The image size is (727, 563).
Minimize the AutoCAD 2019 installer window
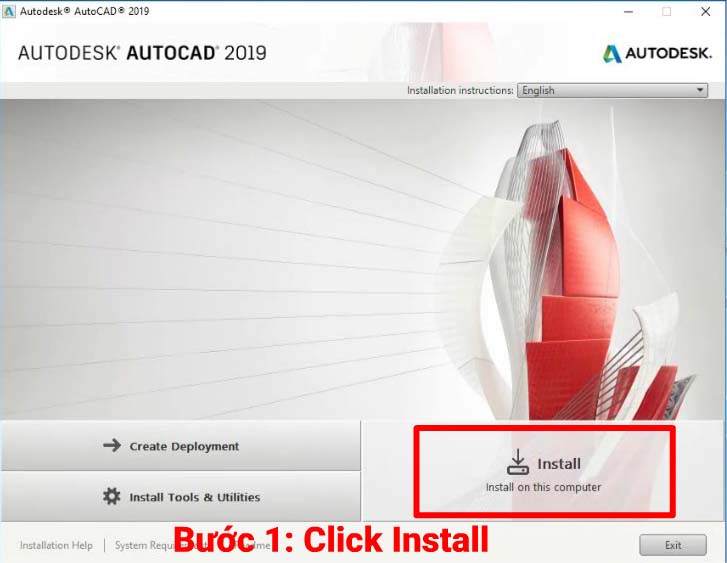click(628, 12)
